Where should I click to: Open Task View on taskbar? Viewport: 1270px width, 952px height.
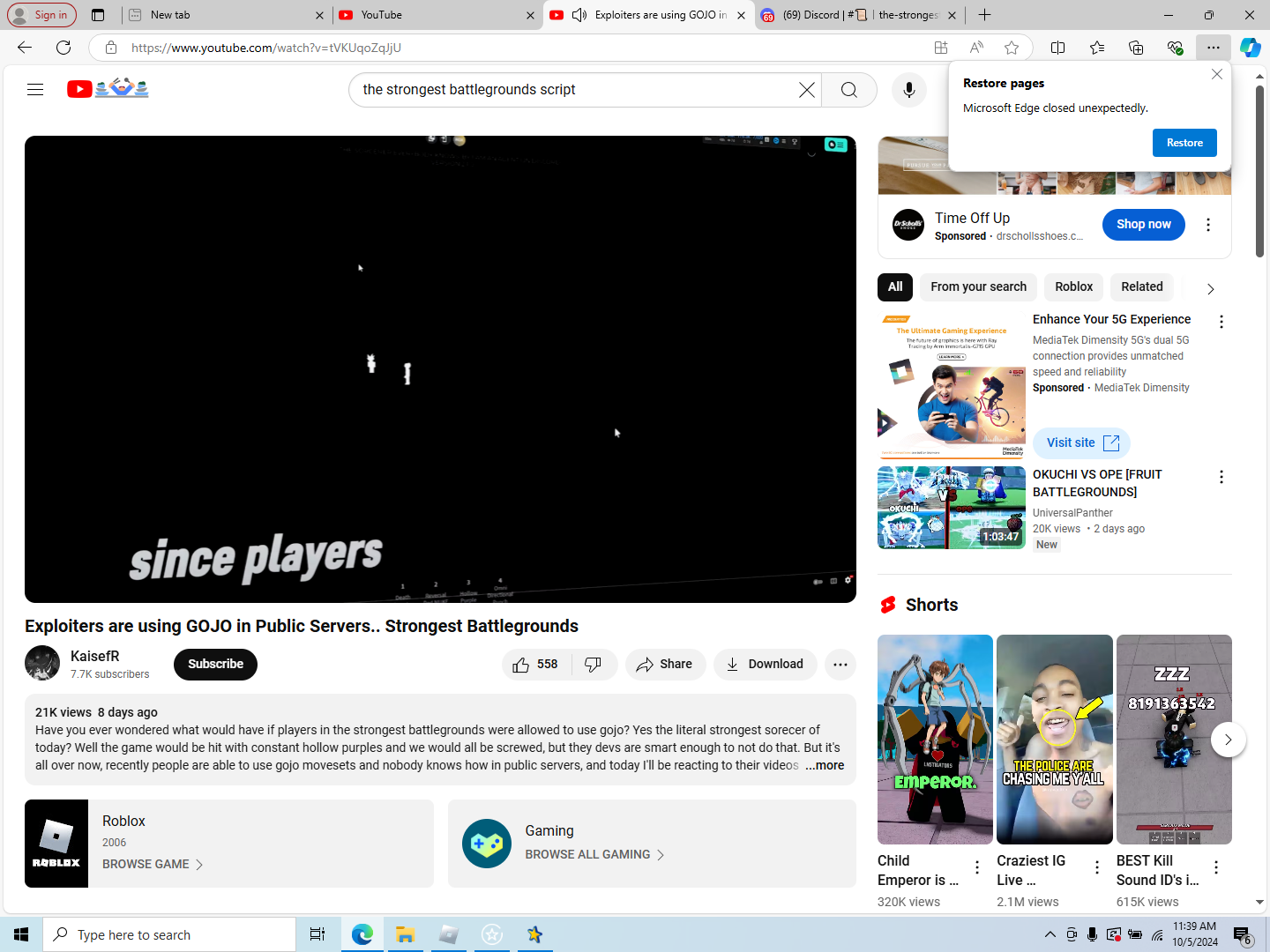point(317,934)
